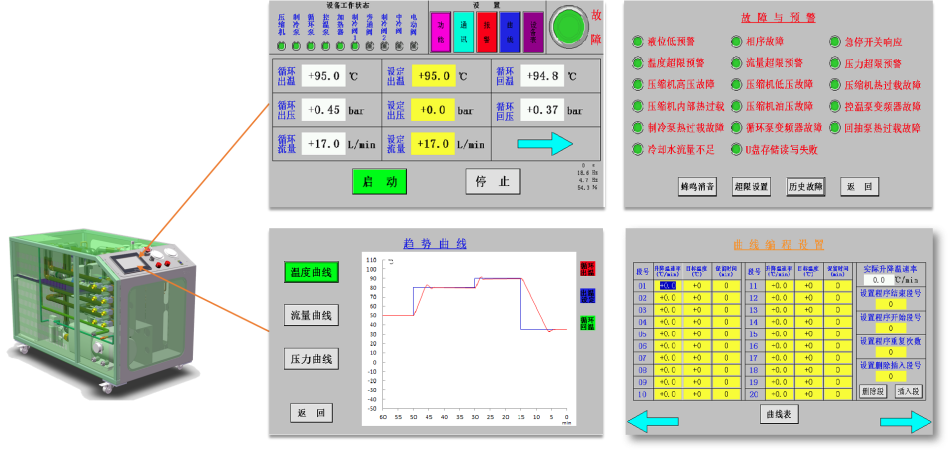Image resolution: width=950 pixels, height=452 pixels.
Task: Click the 返回 button on trend page
Action: click(311, 413)
